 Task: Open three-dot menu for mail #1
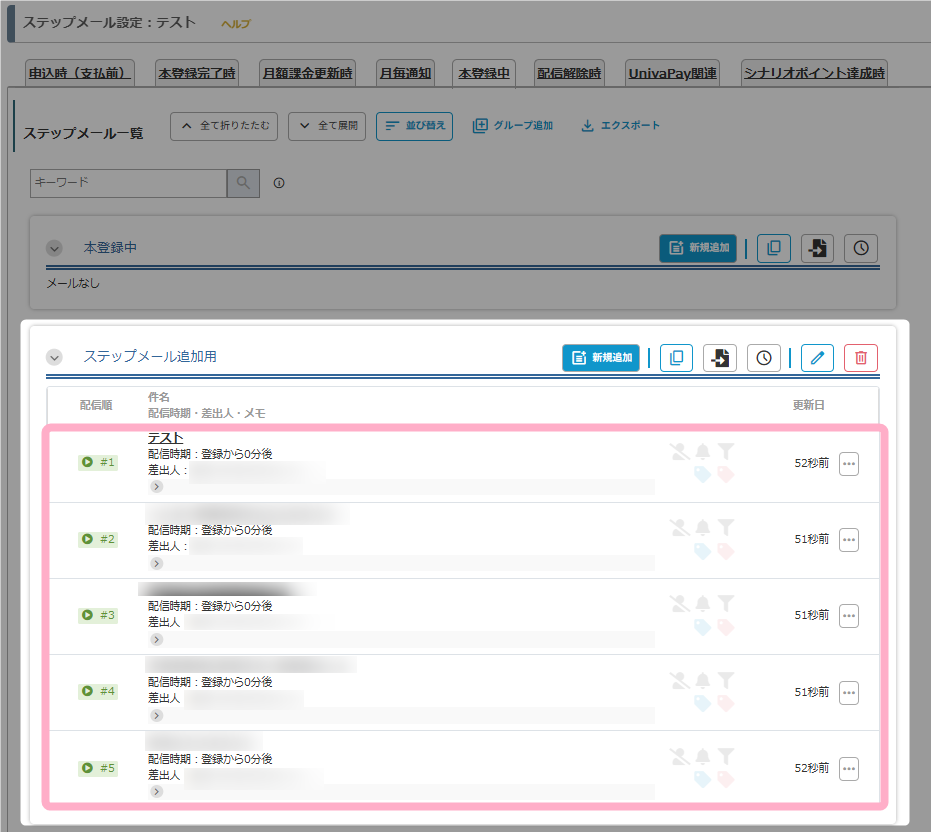(x=848, y=463)
